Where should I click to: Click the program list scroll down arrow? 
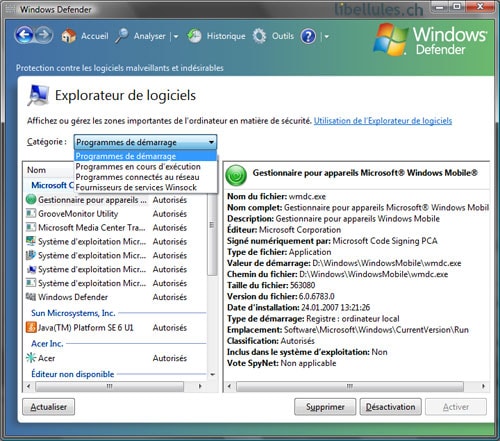(x=212, y=375)
